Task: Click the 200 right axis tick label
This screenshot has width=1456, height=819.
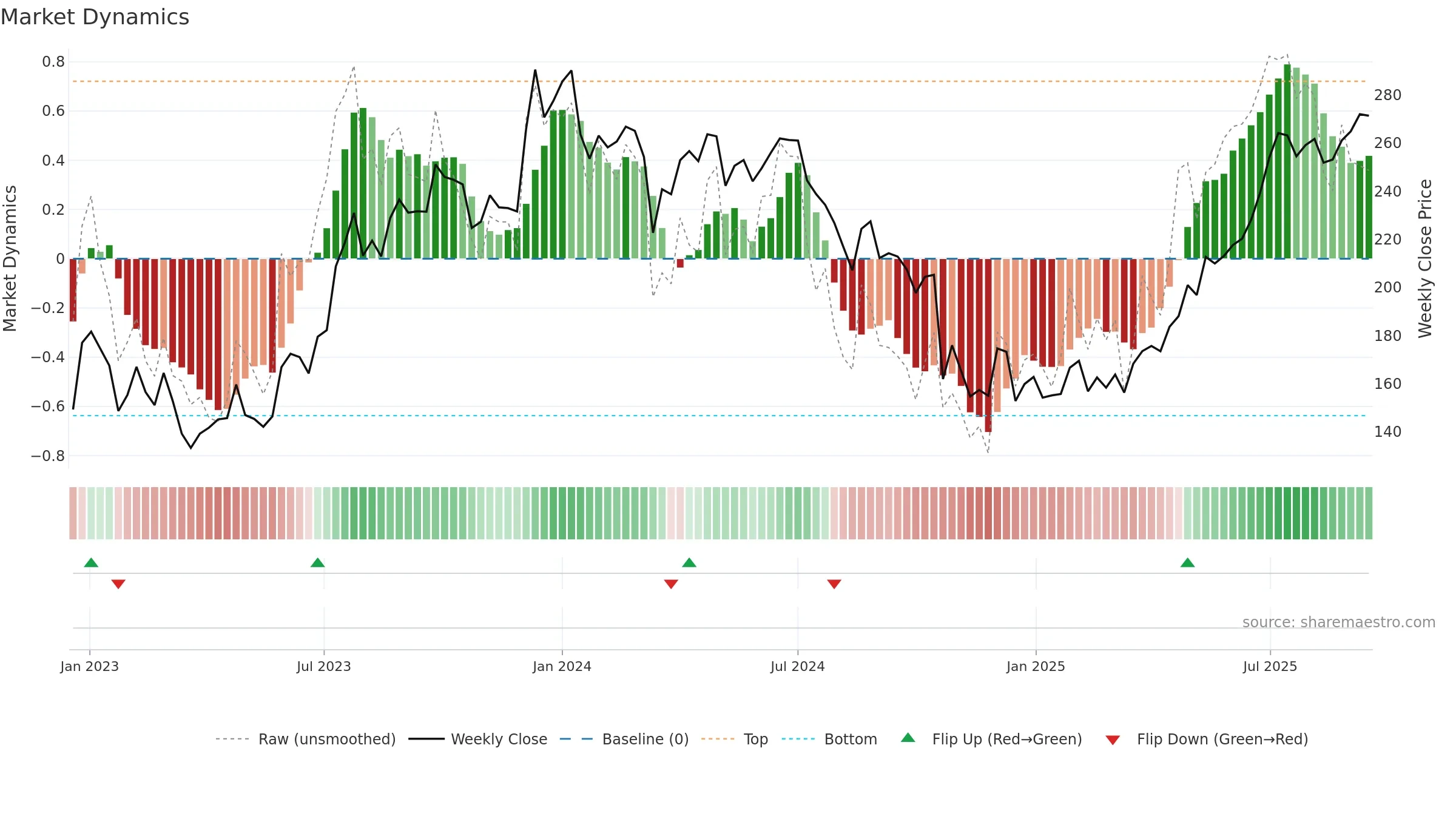Action: click(x=1388, y=288)
